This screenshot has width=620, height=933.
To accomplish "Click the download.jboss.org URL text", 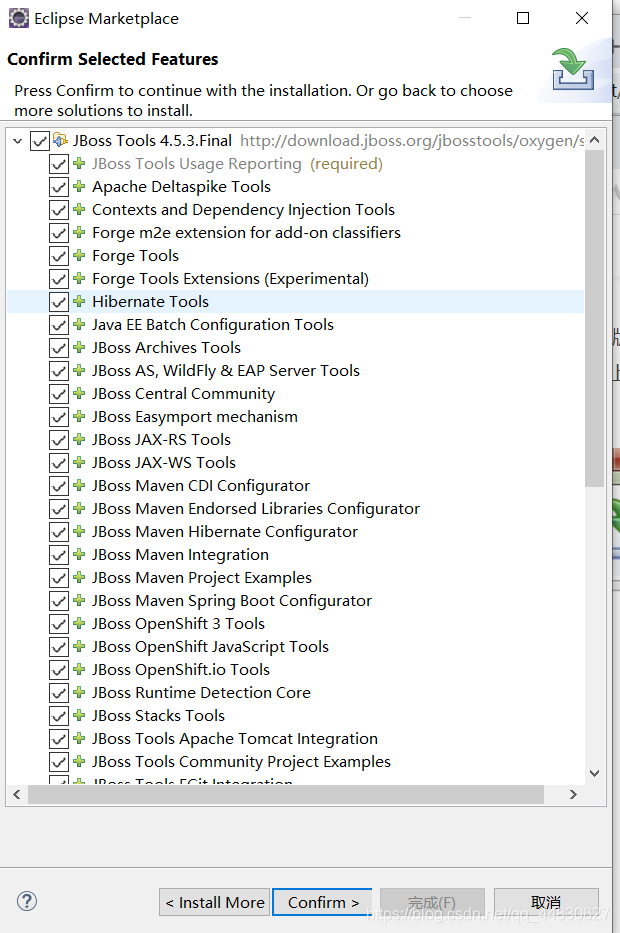I will coord(412,141).
